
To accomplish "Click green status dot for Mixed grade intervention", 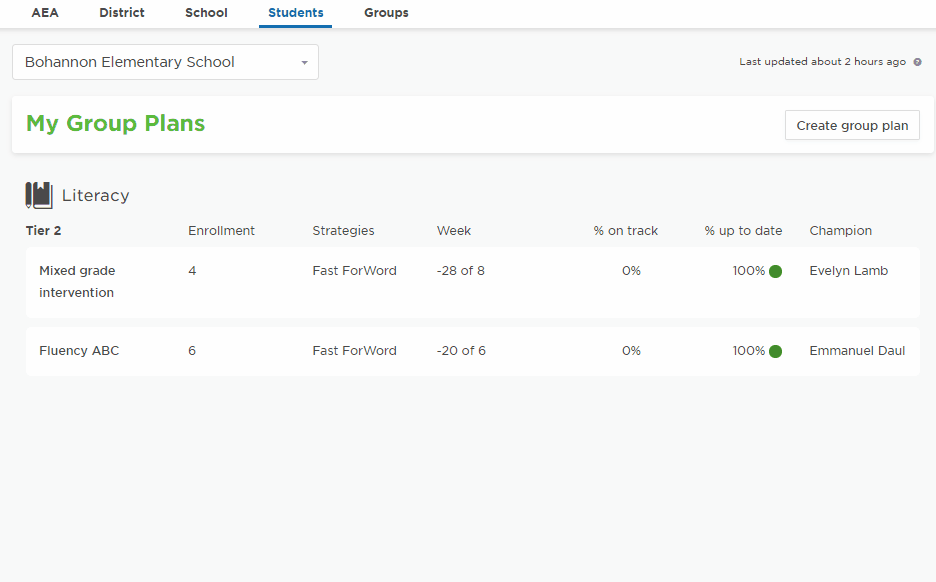I will click(x=776, y=271).
